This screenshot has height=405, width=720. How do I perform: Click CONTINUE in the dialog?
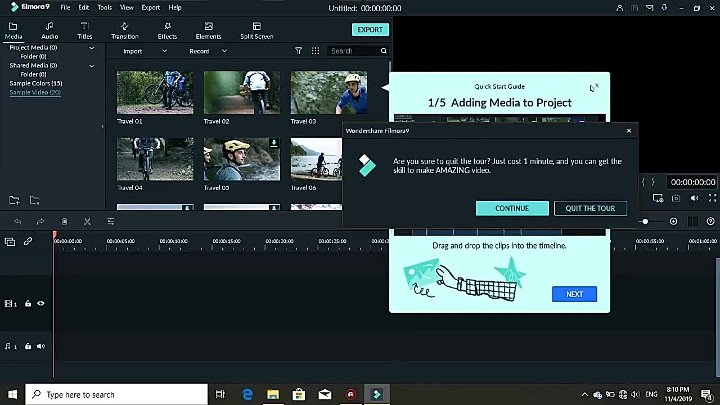512,208
